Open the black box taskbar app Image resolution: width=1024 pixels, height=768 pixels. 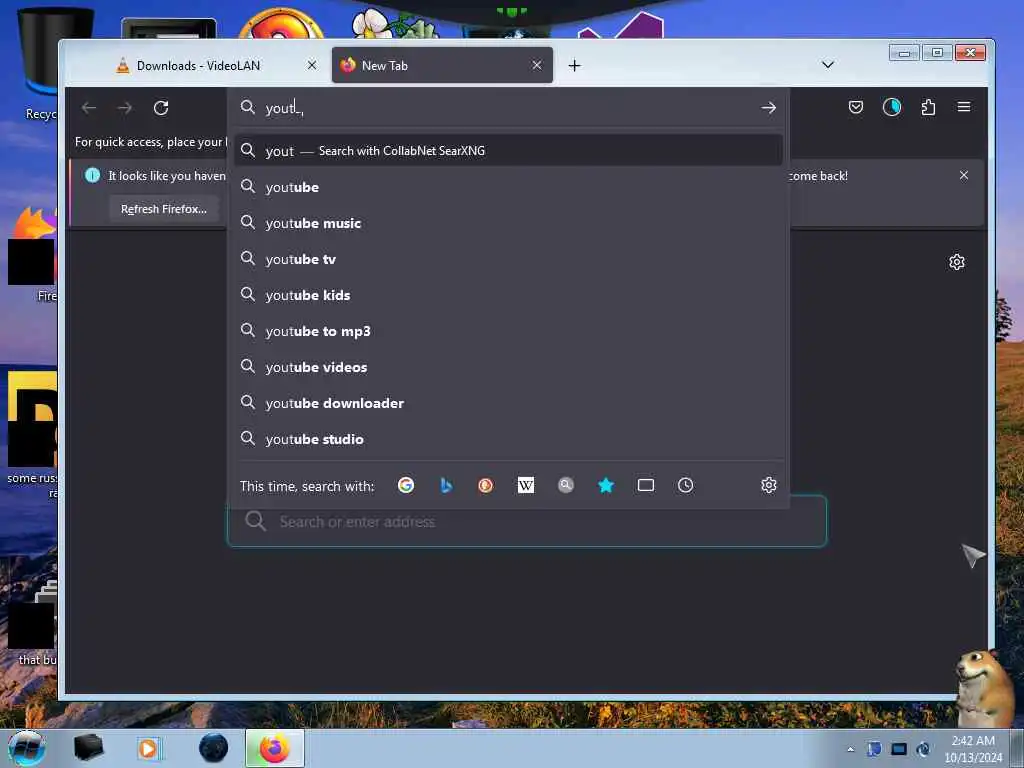88,748
